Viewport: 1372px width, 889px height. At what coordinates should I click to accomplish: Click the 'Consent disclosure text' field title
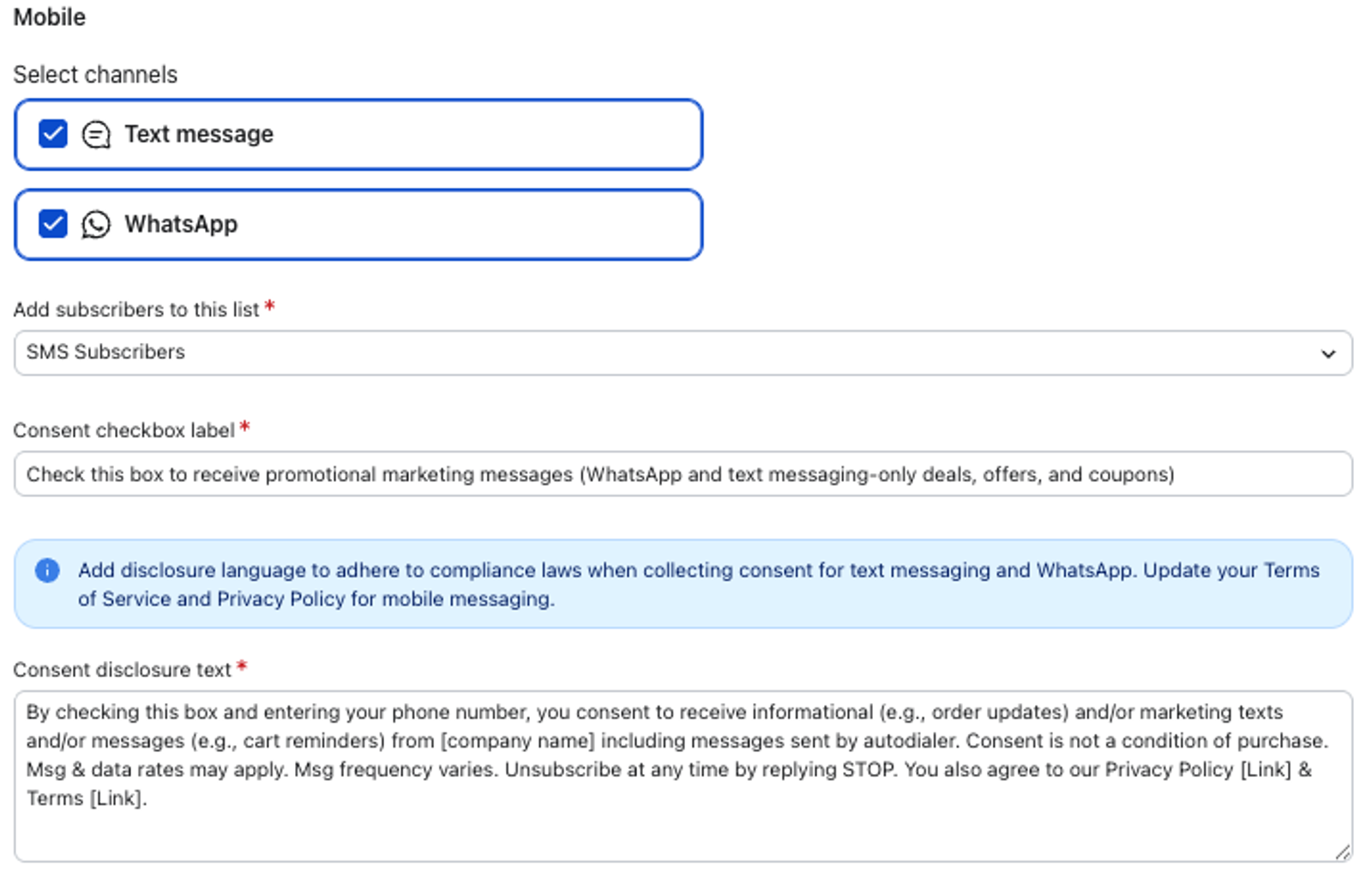point(122,670)
